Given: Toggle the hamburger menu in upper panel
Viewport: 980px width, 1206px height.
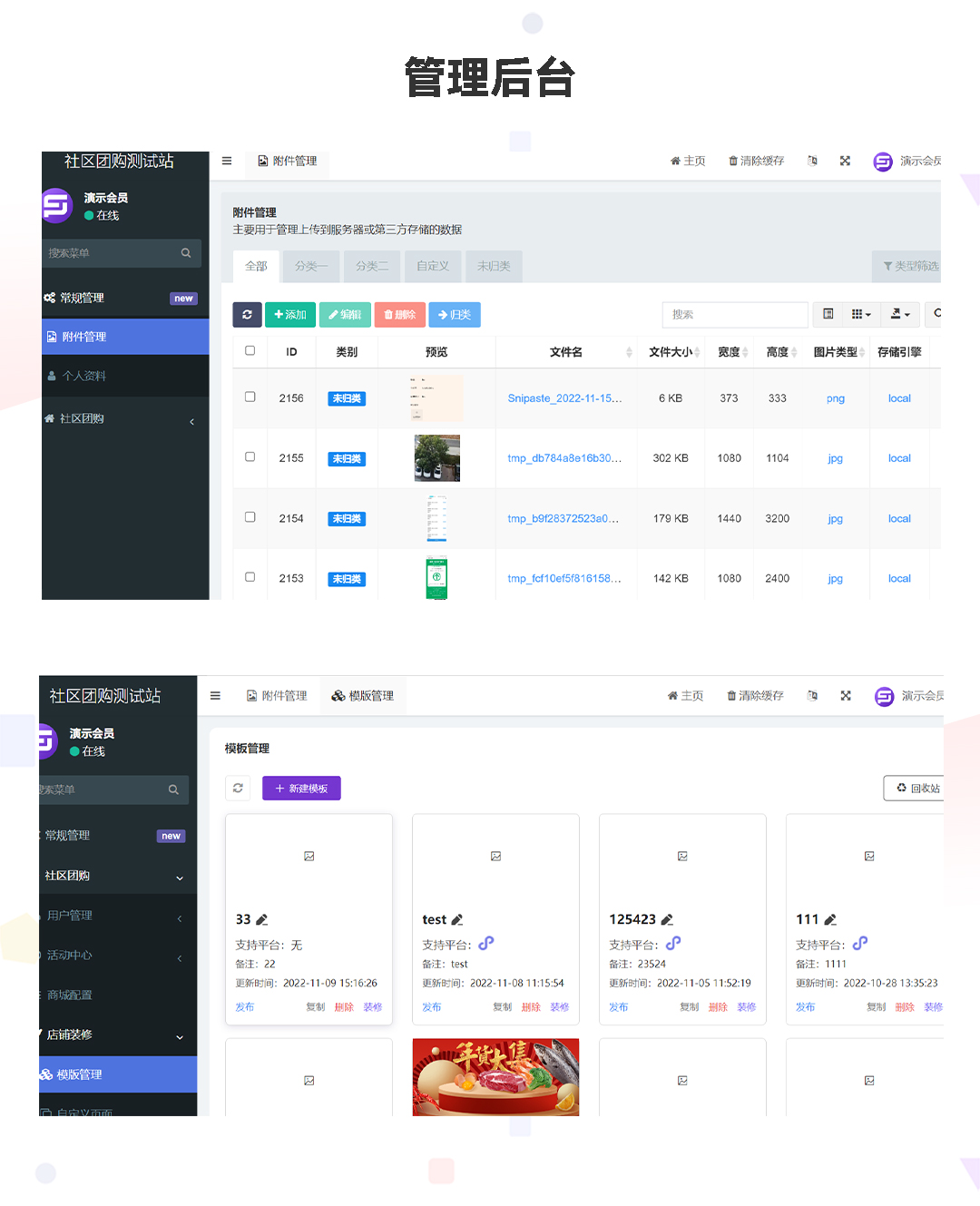Looking at the screenshot, I should tap(227, 161).
